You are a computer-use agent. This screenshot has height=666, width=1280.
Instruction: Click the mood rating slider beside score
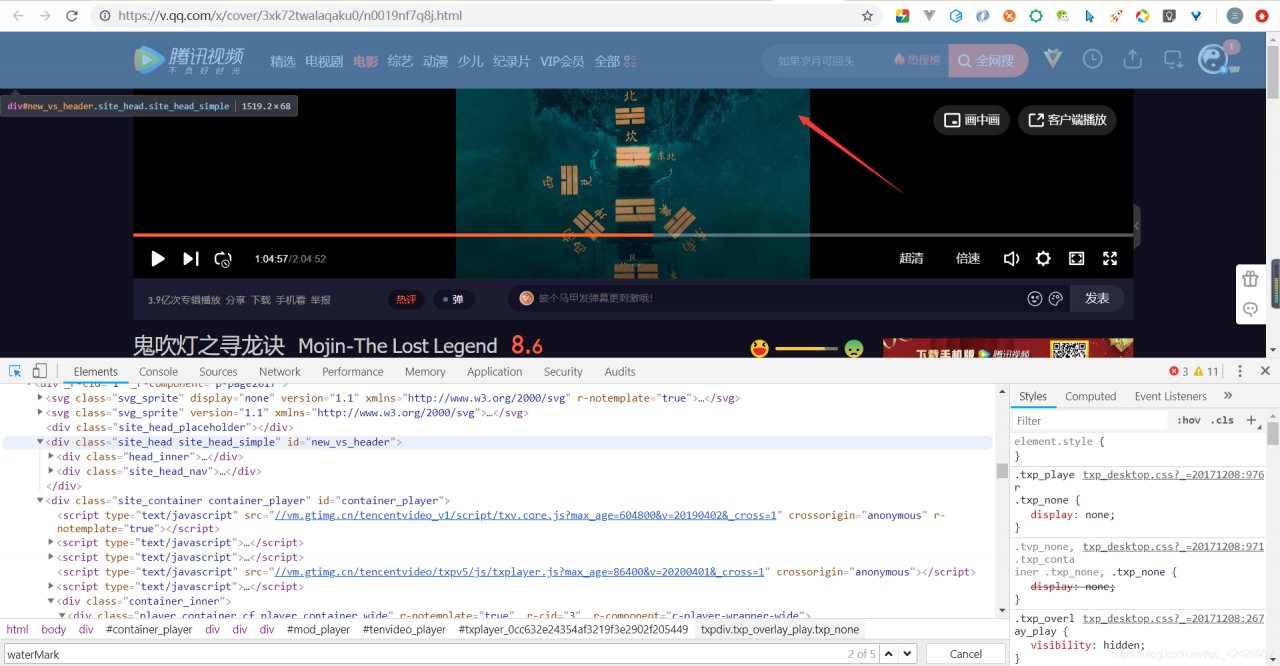(x=806, y=348)
